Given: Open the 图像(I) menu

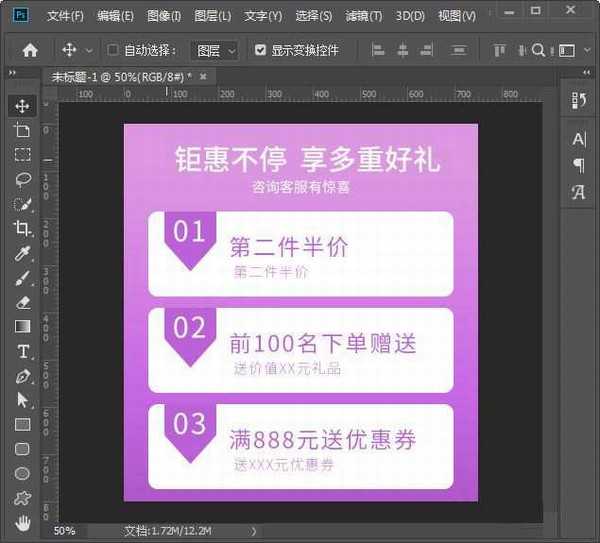Looking at the screenshot, I should tap(164, 16).
